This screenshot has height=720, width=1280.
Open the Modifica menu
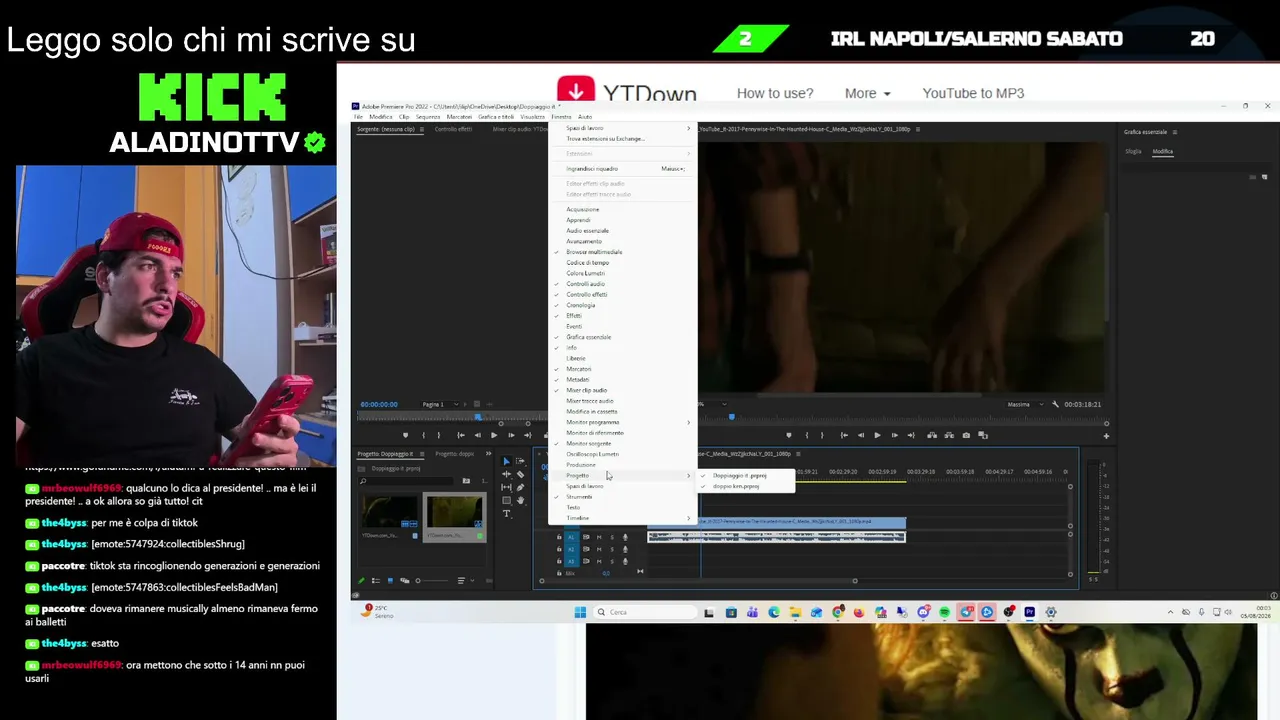(381, 117)
